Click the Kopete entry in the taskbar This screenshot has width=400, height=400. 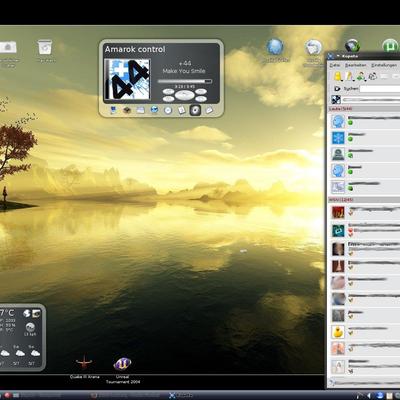pyautogui.click(x=180, y=396)
